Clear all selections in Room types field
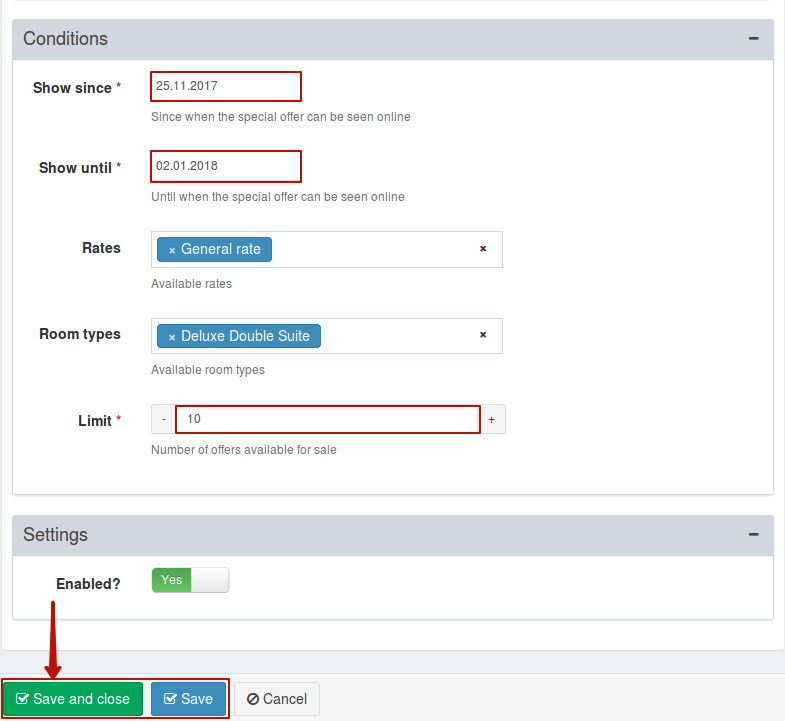 coord(483,334)
